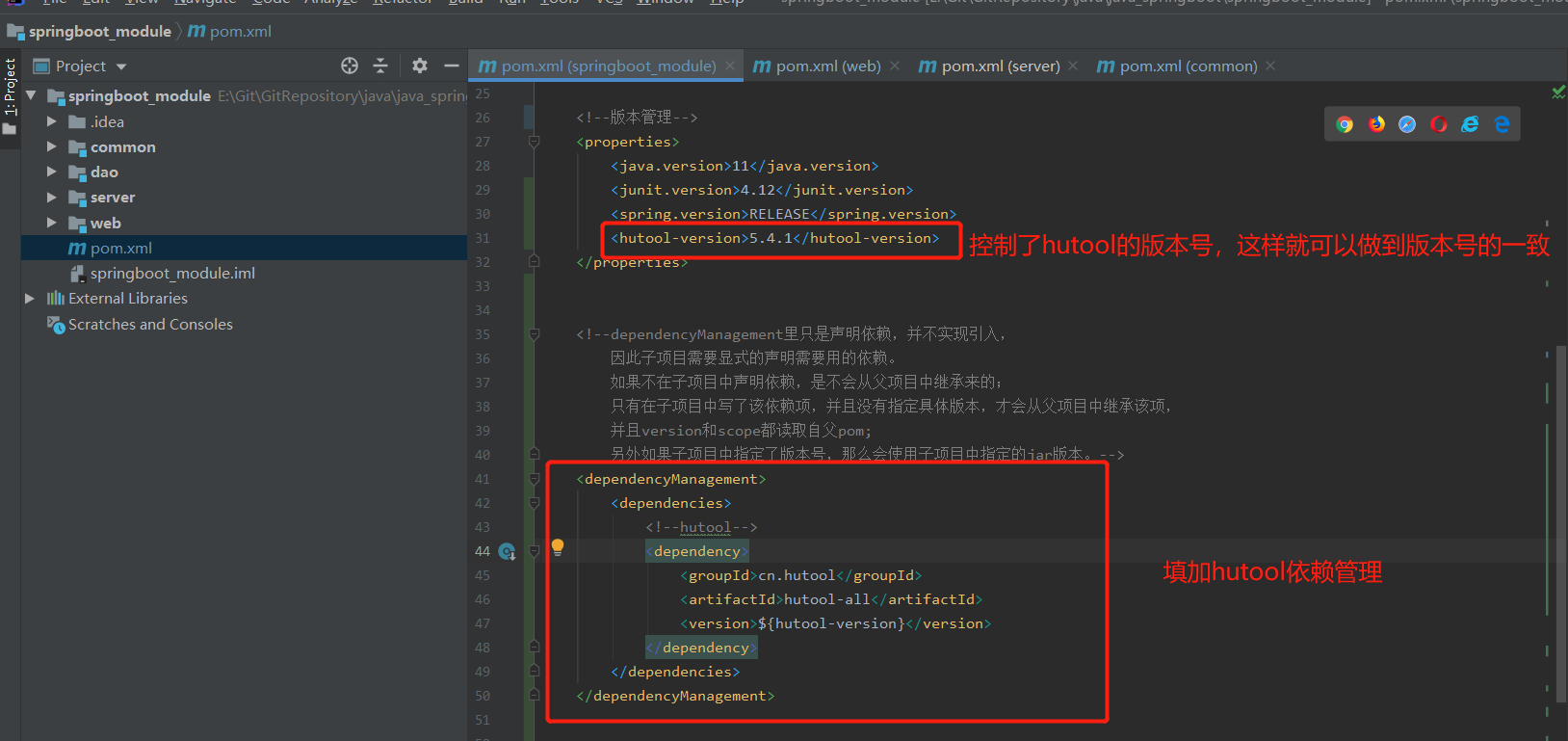The height and width of the screenshot is (741, 1568).
Task: Click the groupId cn.hutool line
Action: (801, 575)
